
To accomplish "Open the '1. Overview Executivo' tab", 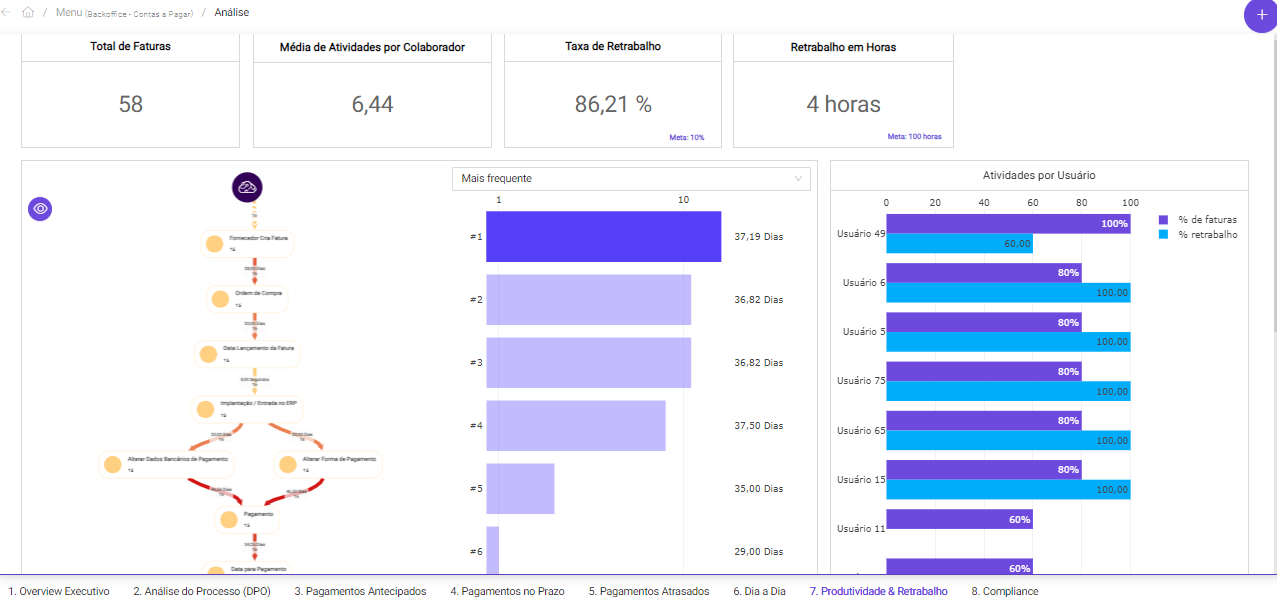I will click(60, 591).
